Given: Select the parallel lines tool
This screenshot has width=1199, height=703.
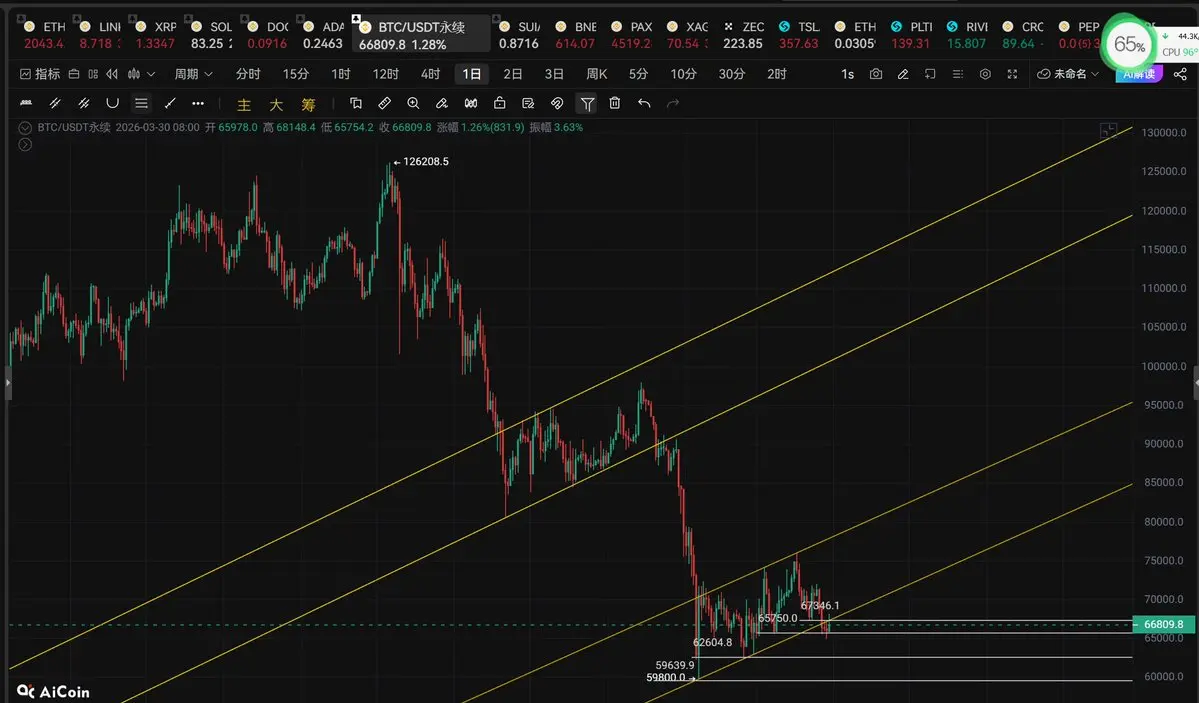Looking at the screenshot, I should pyautogui.click(x=55, y=103).
